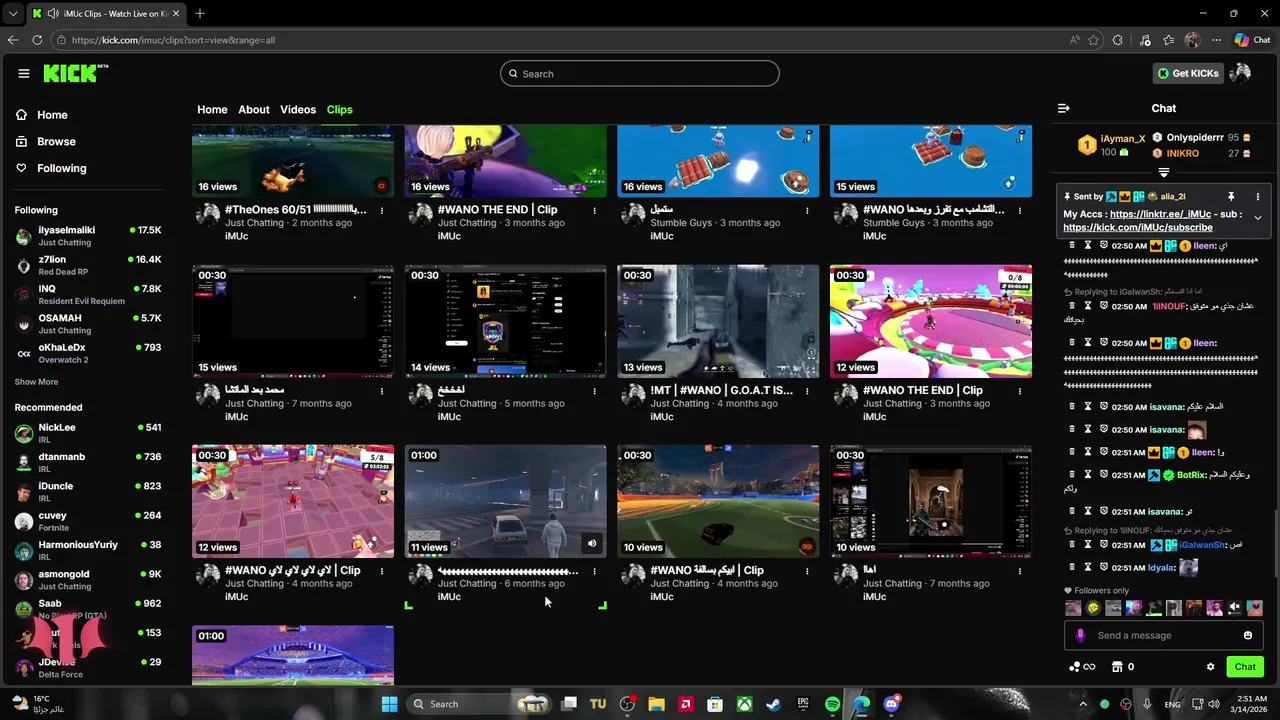The image size is (1280, 720).
Task: Open Steam from the taskbar
Action: (x=773, y=704)
